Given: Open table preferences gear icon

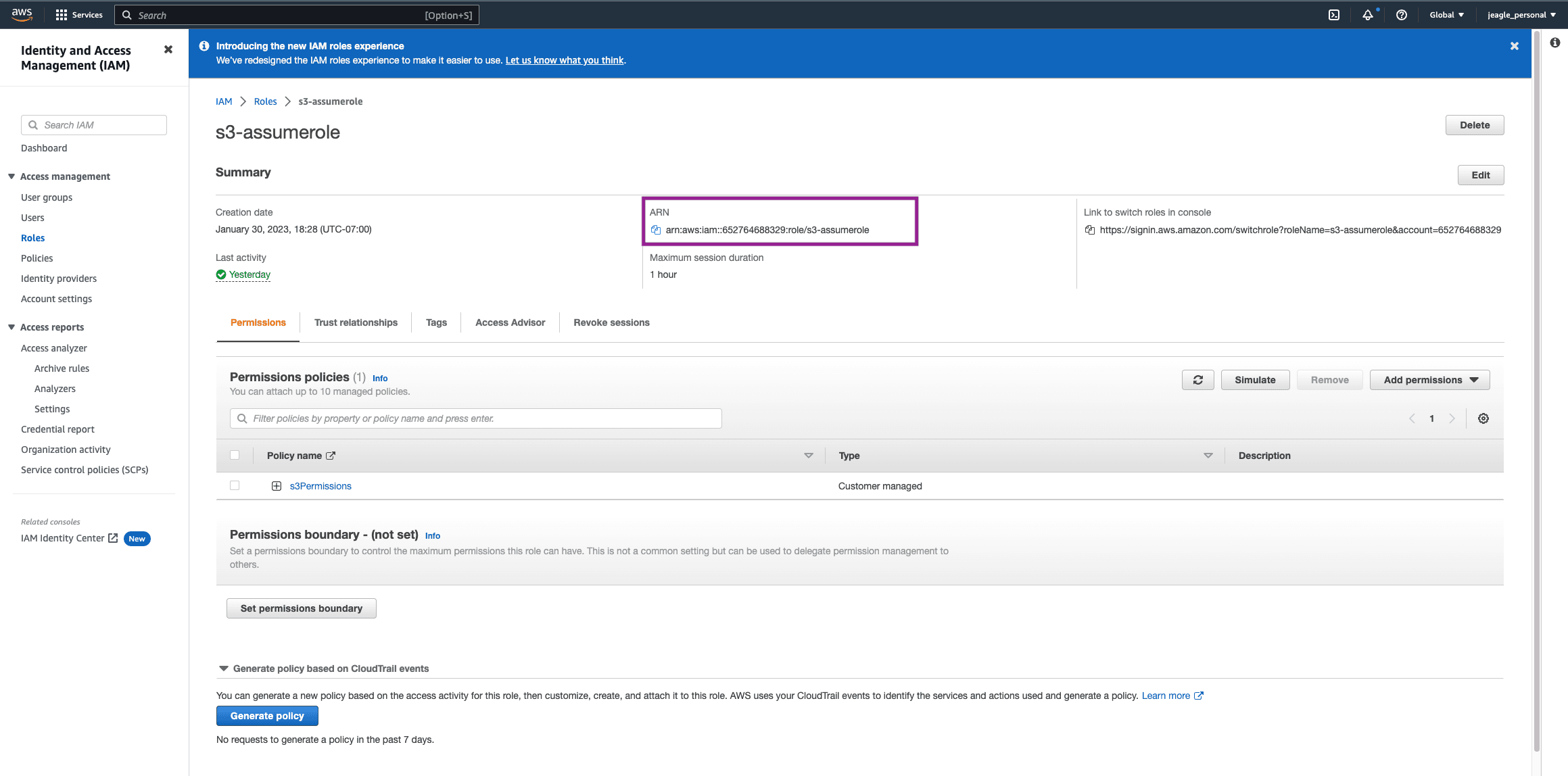Looking at the screenshot, I should tap(1483, 418).
